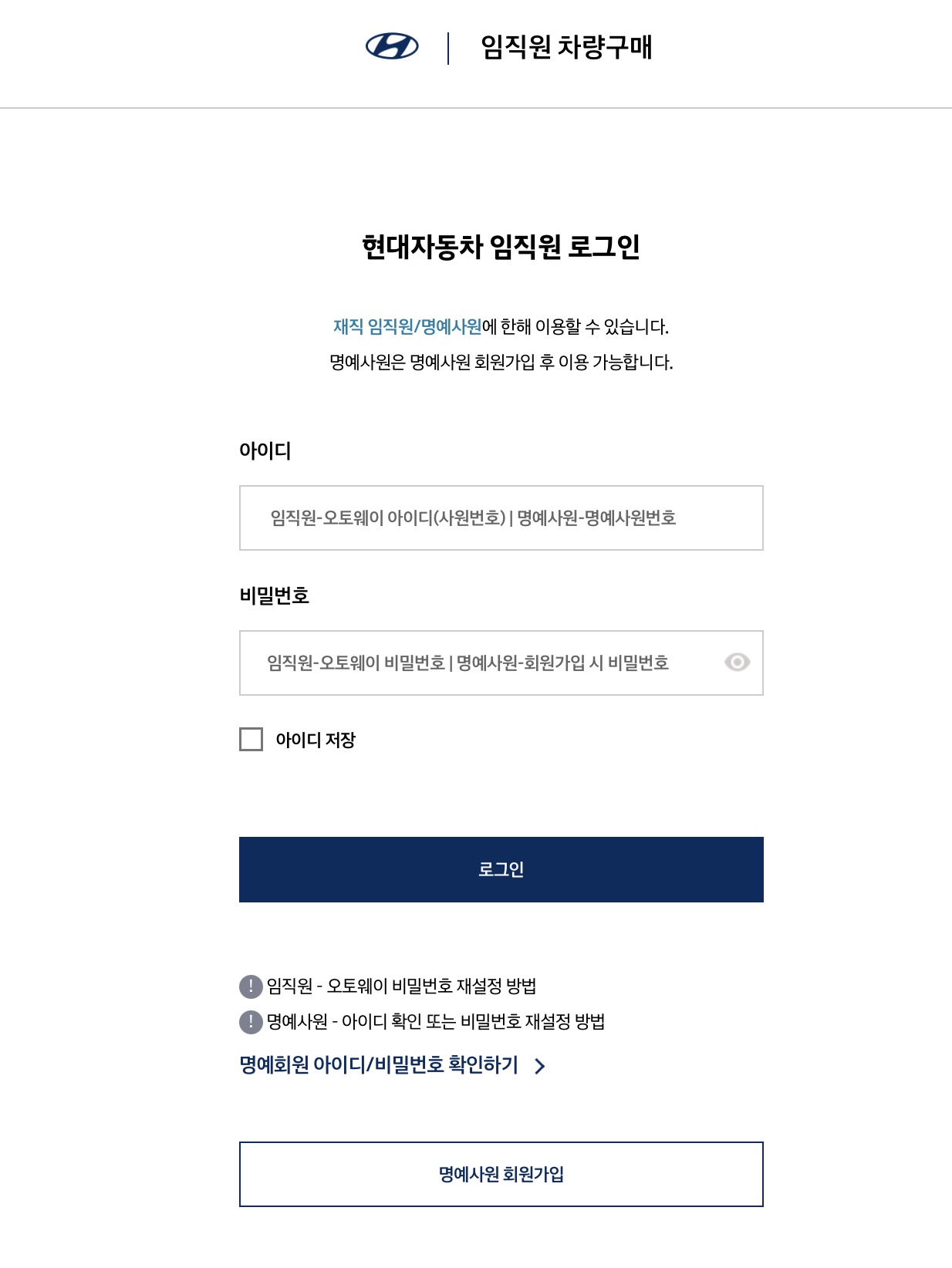This screenshot has height=1268, width=952.
Task: Open 명예사원 회원가입 signup
Action: coord(501,1175)
